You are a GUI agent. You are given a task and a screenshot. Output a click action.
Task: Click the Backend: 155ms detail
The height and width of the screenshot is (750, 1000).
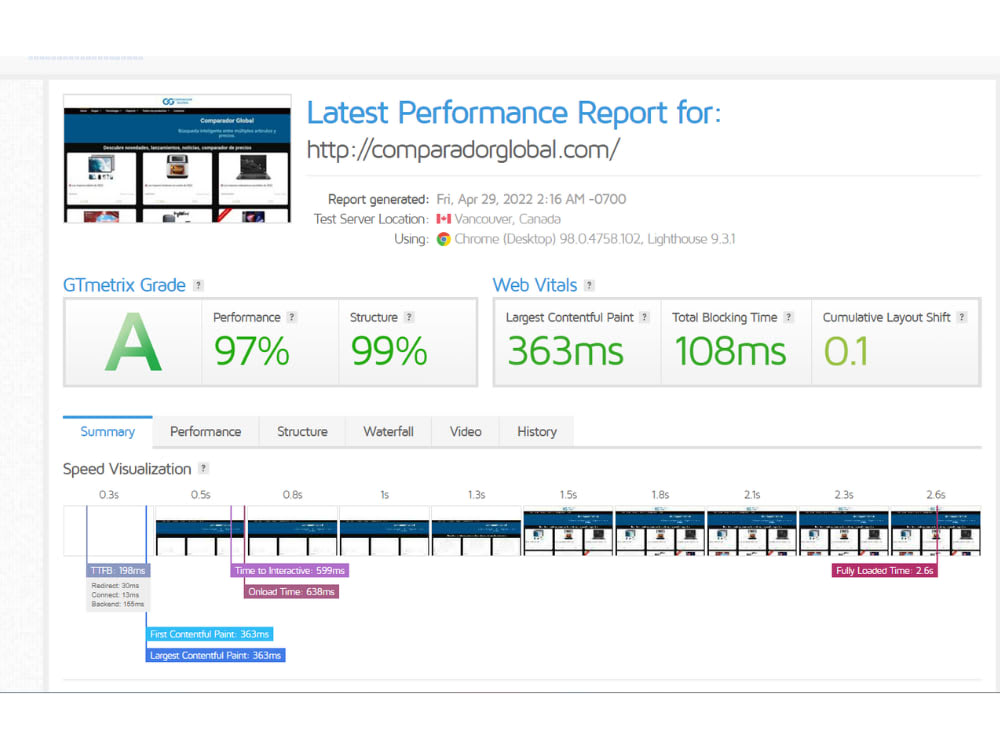coord(117,604)
